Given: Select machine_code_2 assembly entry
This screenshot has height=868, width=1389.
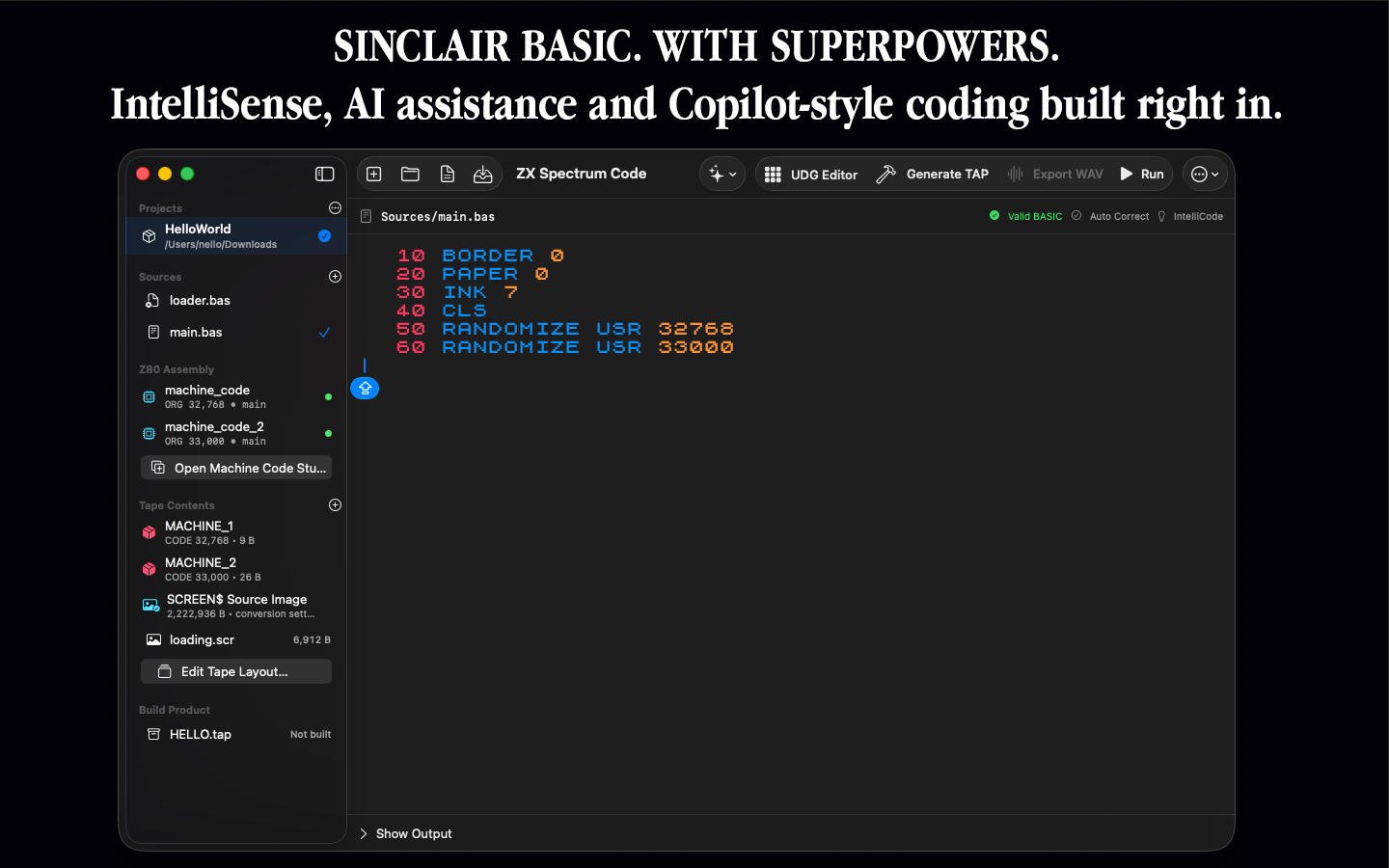Looking at the screenshot, I should pyautogui.click(x=236, y=433).
